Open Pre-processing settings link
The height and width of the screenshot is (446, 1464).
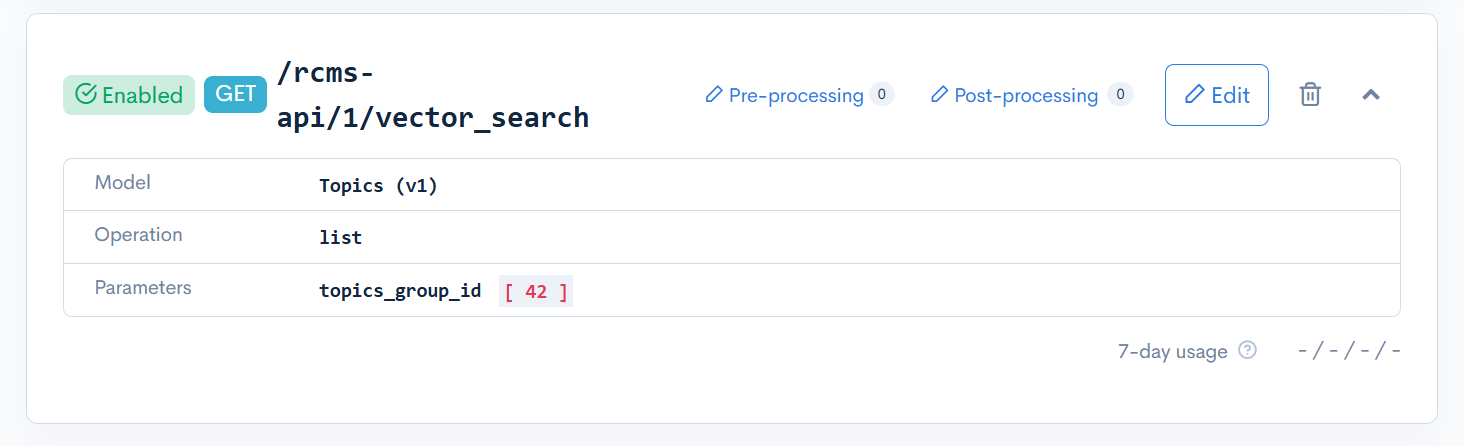click(x=795, y=95)
